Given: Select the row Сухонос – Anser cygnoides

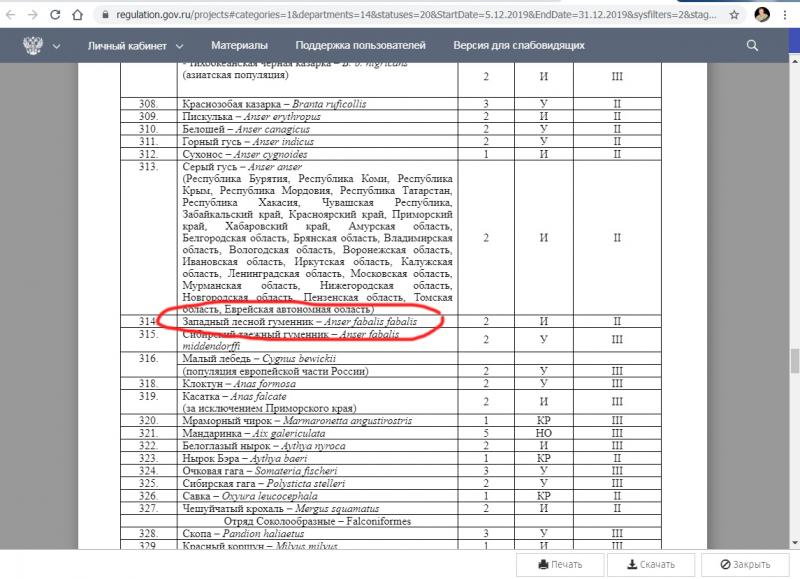Looking at the screenshot, I should 391,154.
